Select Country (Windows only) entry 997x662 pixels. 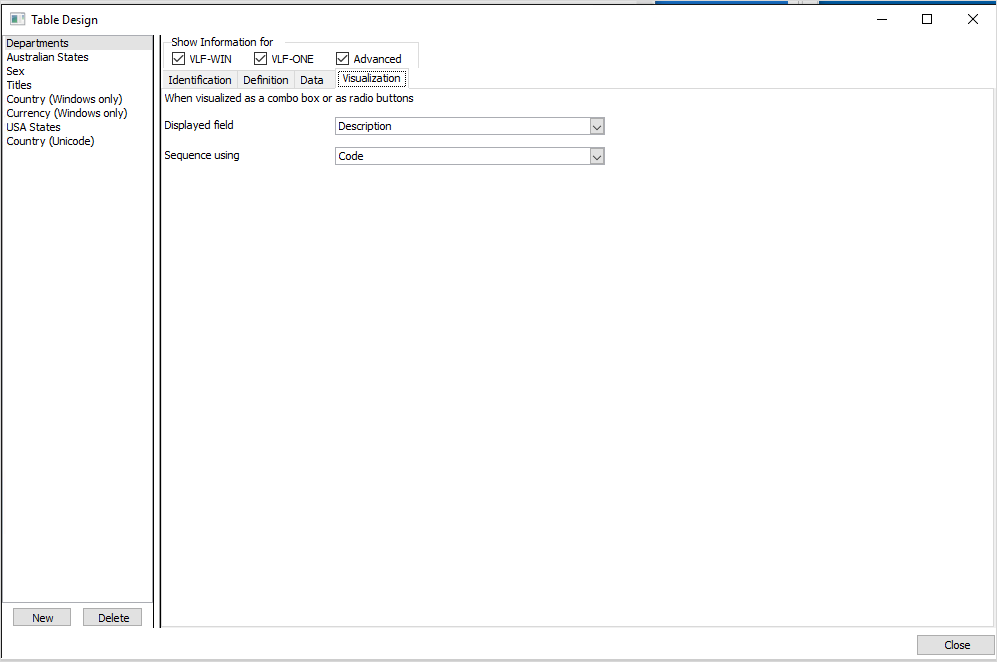tap(78, 99)
